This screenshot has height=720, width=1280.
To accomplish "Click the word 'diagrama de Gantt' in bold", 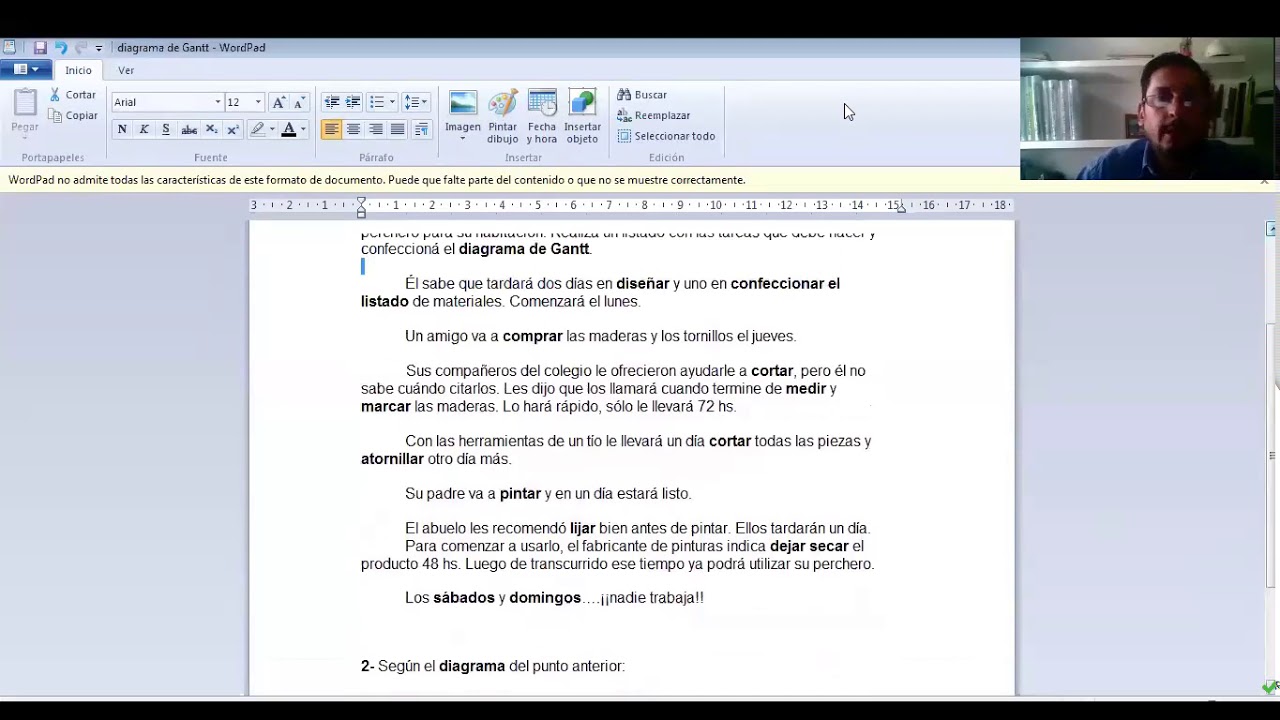I will click(524, 249).
